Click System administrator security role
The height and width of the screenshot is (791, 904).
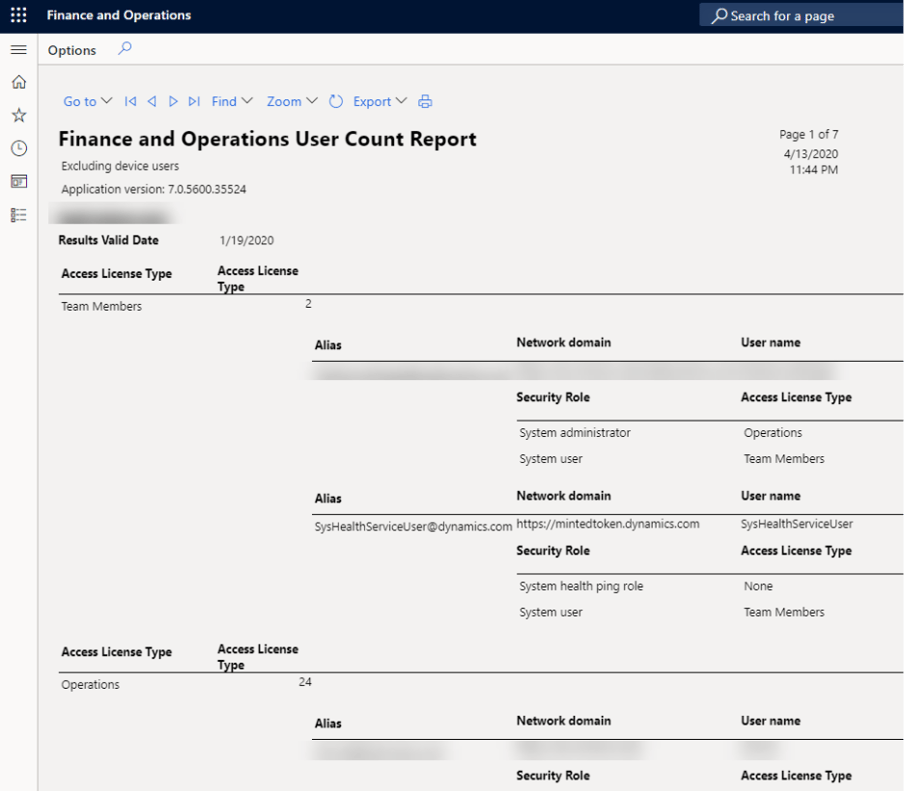(574, 433)
